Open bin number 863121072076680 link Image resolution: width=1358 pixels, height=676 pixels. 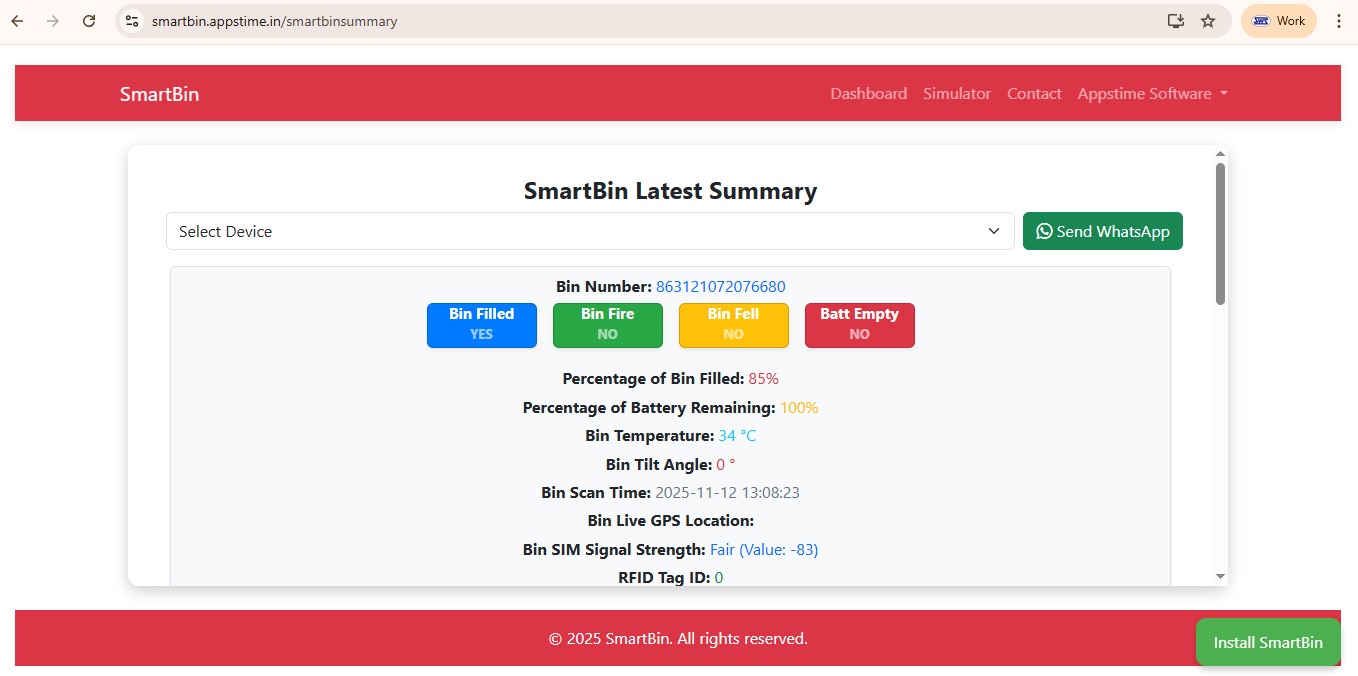point(720,286)
